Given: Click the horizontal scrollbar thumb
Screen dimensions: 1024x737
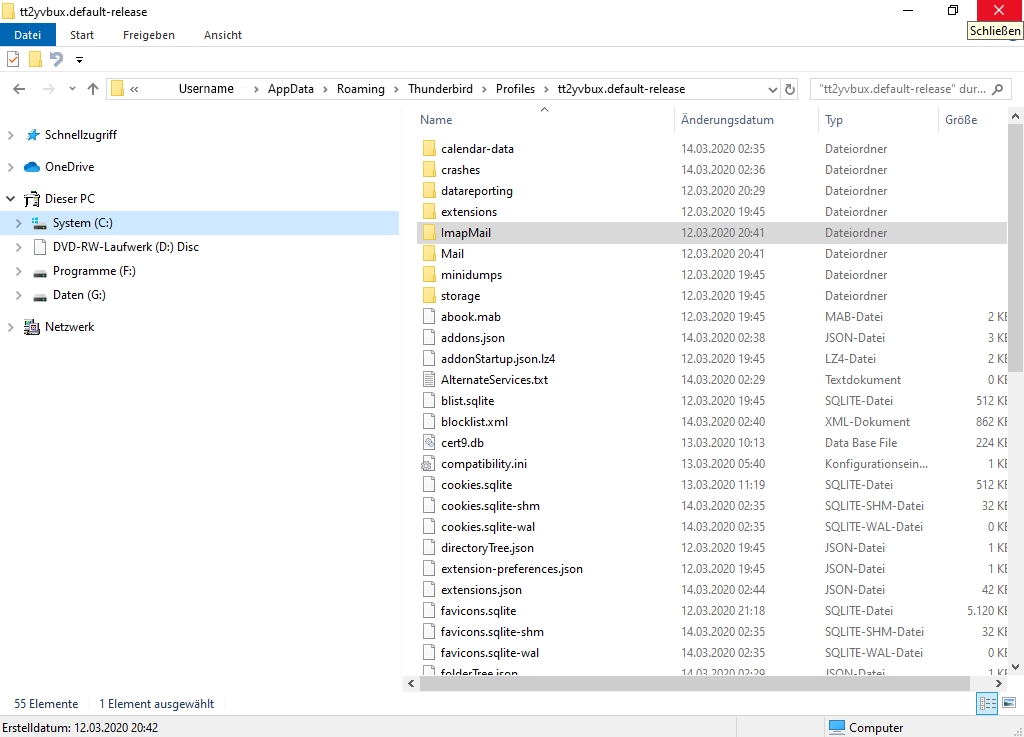Looking at the screenshot, I should tap(695, 683).
